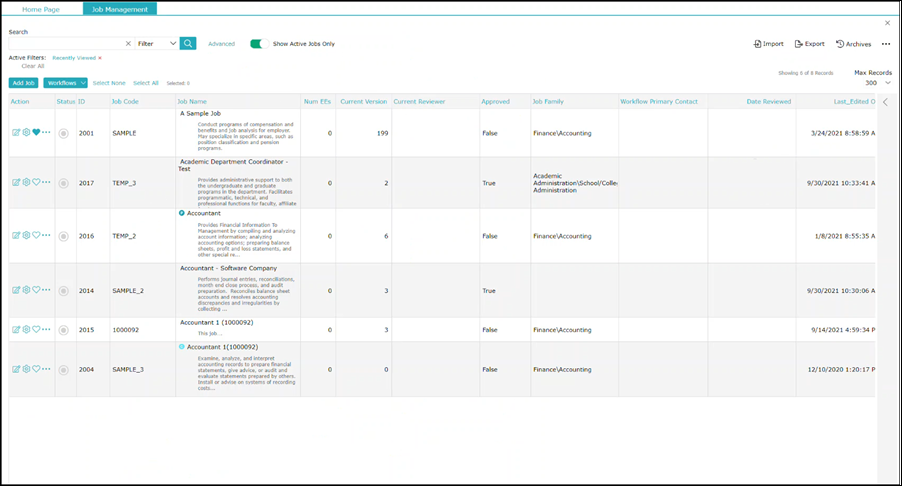
Task: Open Advanced search link
Action: point(221,44)
